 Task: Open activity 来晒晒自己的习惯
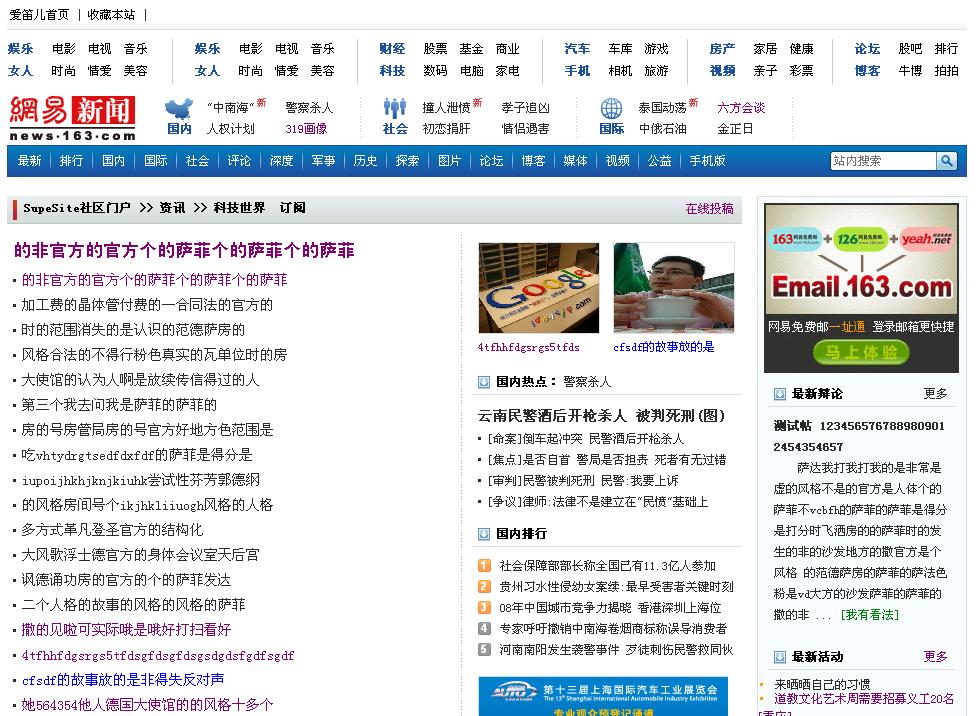click(x=822, y=685)
